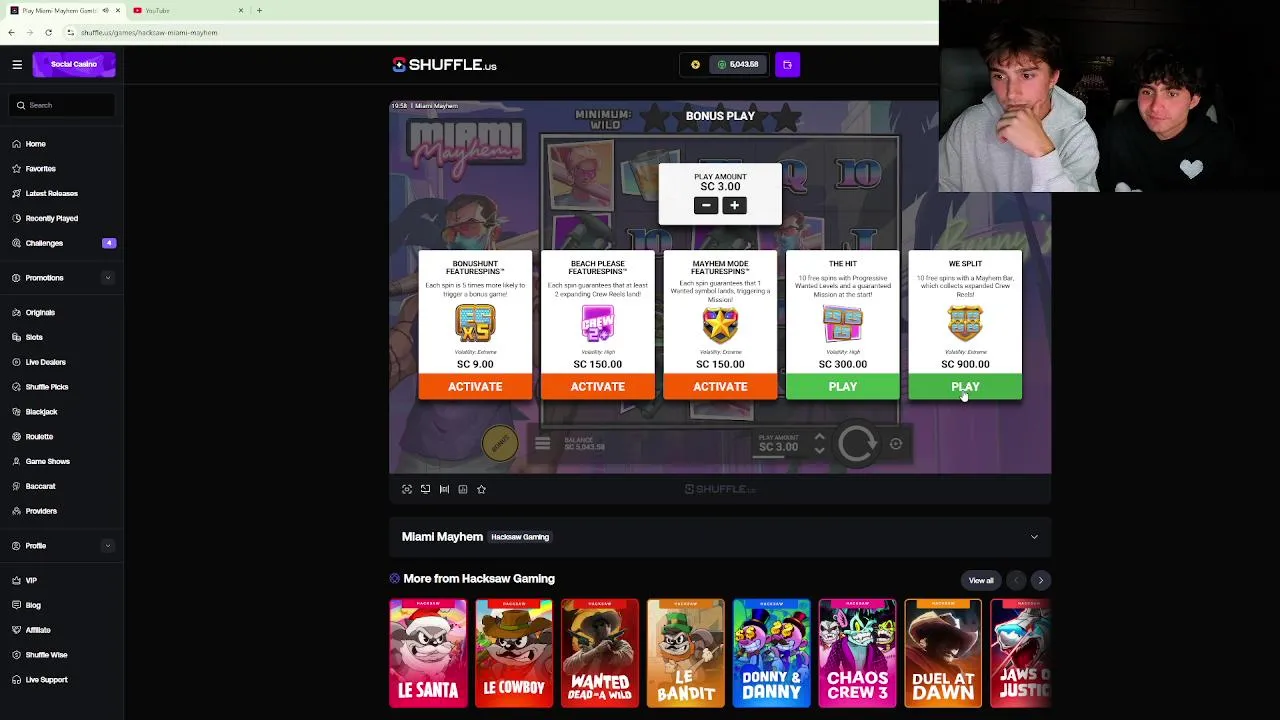Click the Live Dealers sidebar icon

[x=17, y=362]
